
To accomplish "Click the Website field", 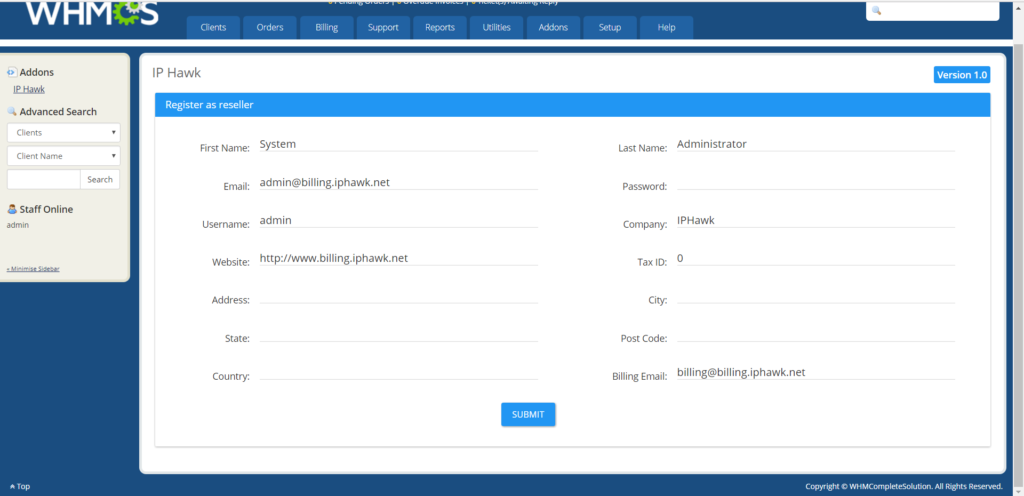I will 398,258.
